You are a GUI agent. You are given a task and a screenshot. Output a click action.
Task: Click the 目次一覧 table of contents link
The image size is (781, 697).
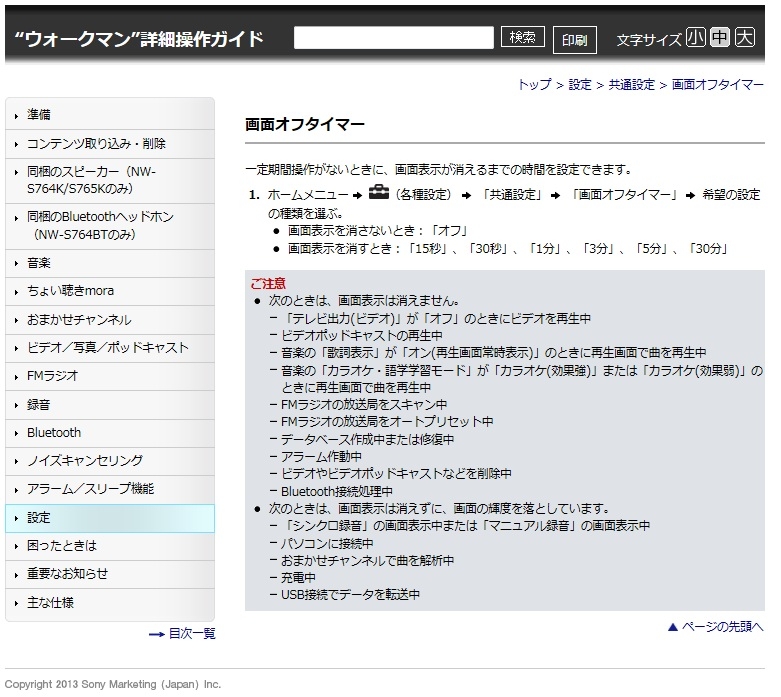click(x=190, y=634)
